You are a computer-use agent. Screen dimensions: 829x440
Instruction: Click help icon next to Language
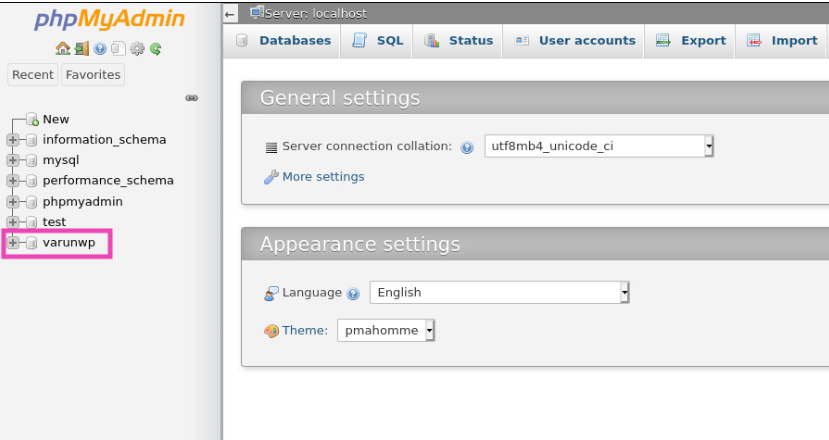click(x=353, y=294)
